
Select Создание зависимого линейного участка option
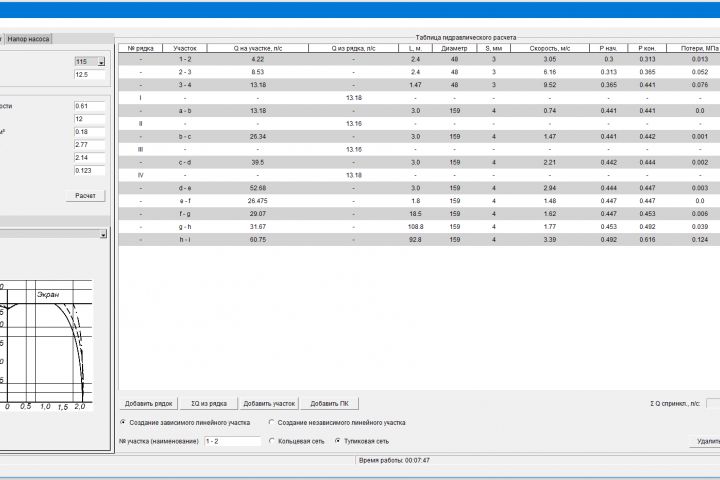click(x=185, y=423)
